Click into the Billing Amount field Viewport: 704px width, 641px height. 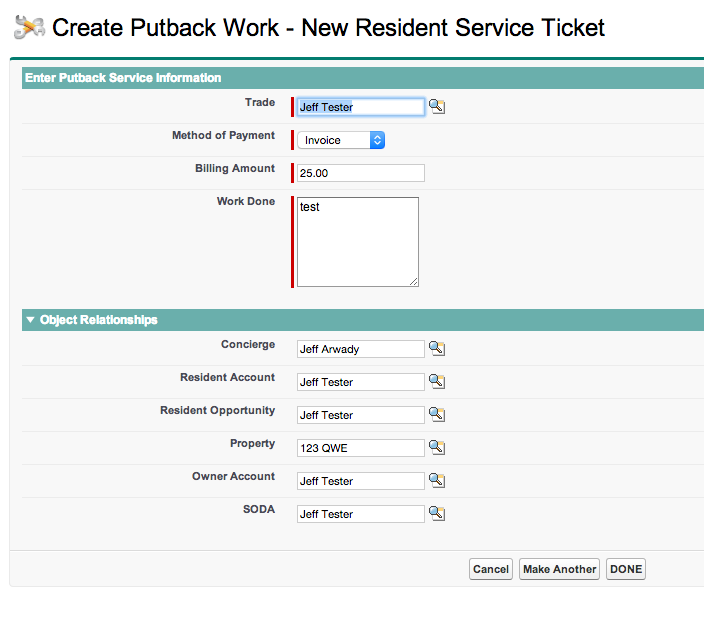[x=360, y=173]
